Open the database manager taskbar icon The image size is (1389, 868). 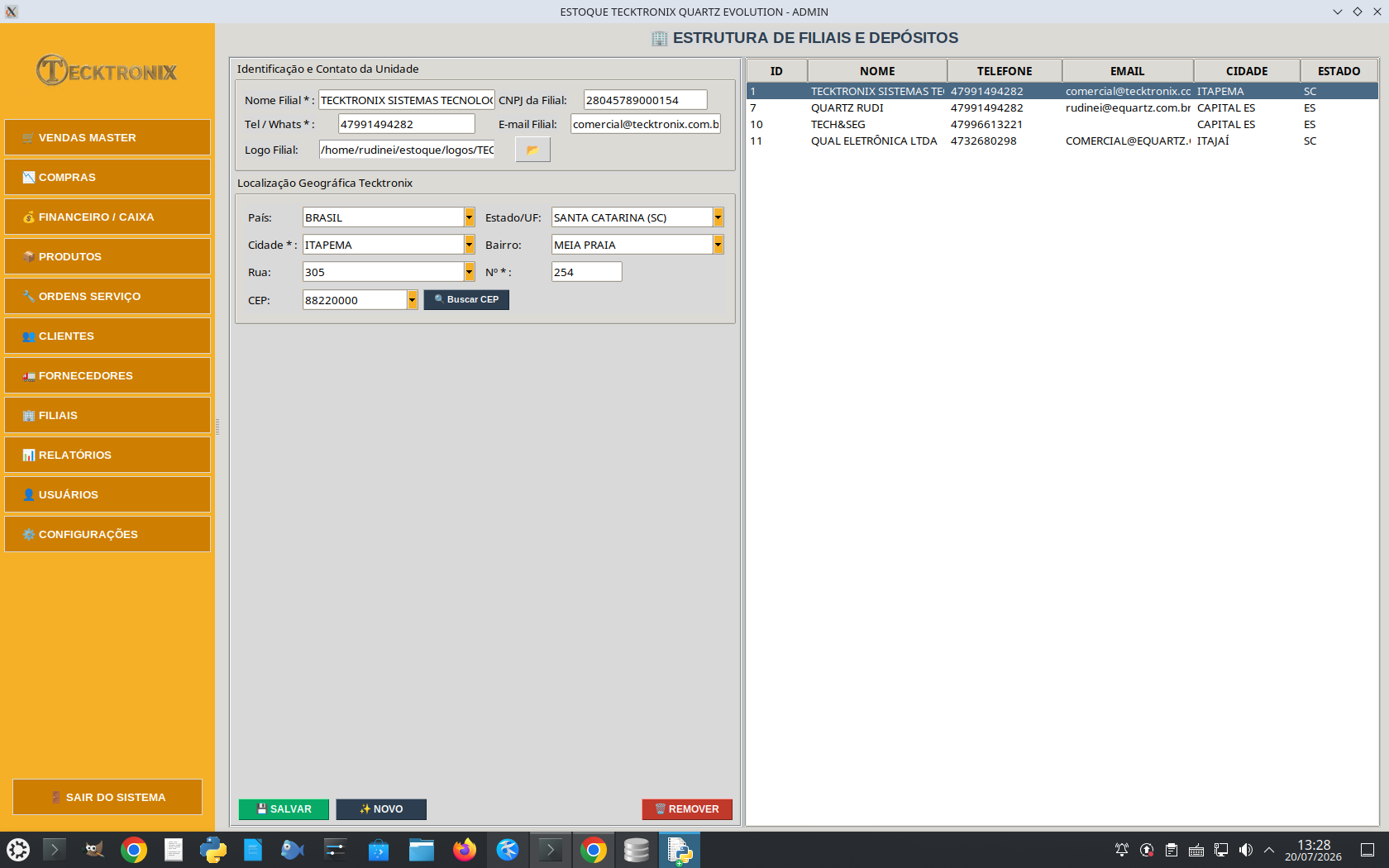(637, 850)
